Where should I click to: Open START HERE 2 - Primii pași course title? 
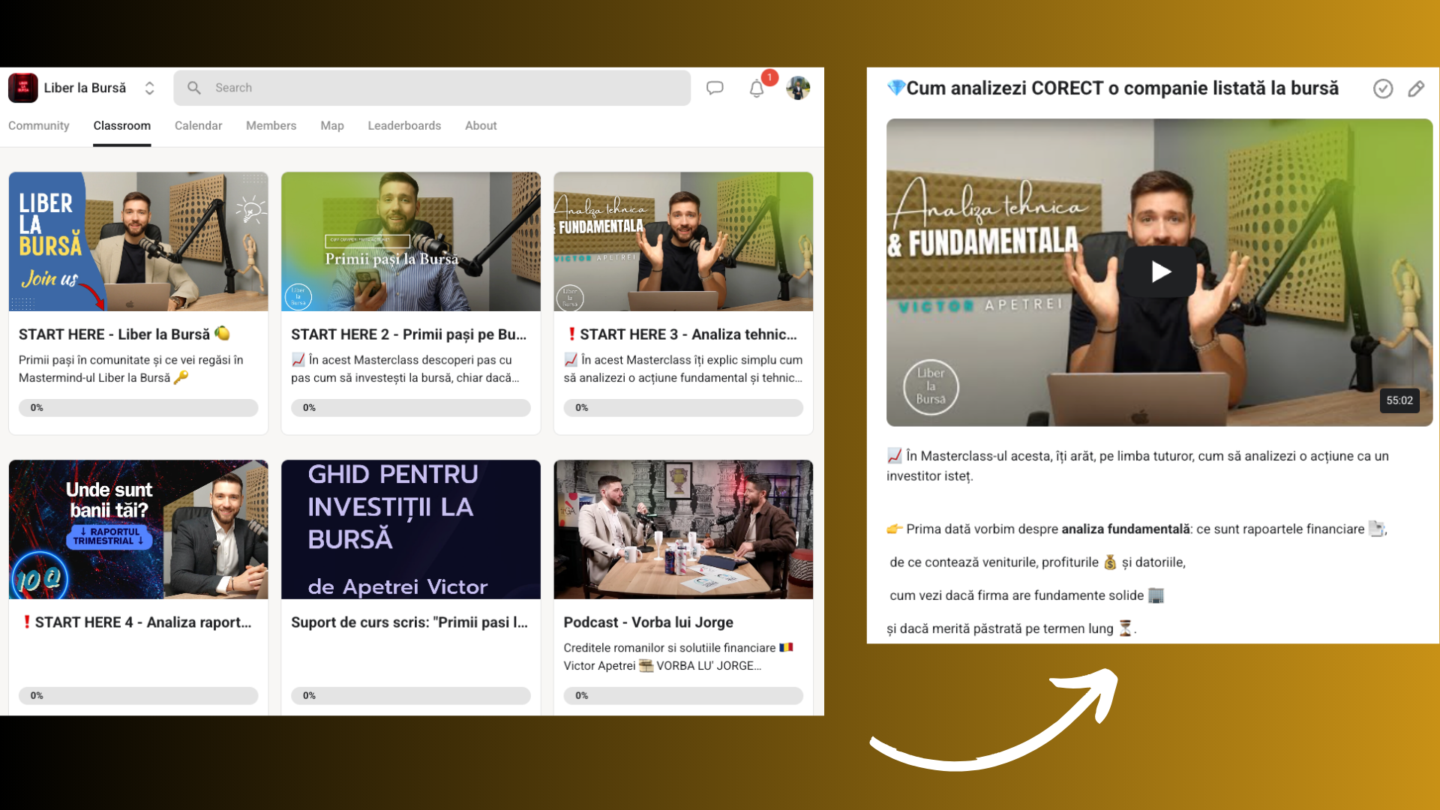[409, 335]
